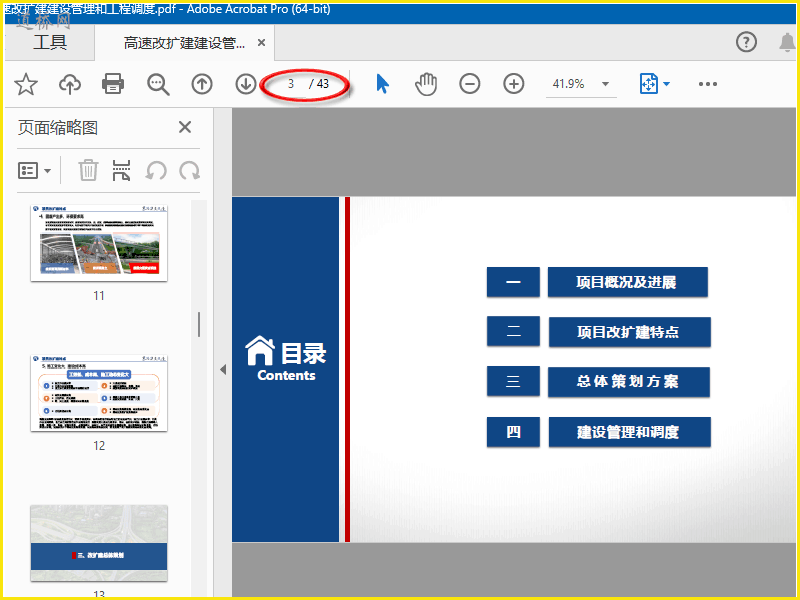800x600 pixels.
Task: Select the 高速改扩建建设管 document tab
Action: 184,43
